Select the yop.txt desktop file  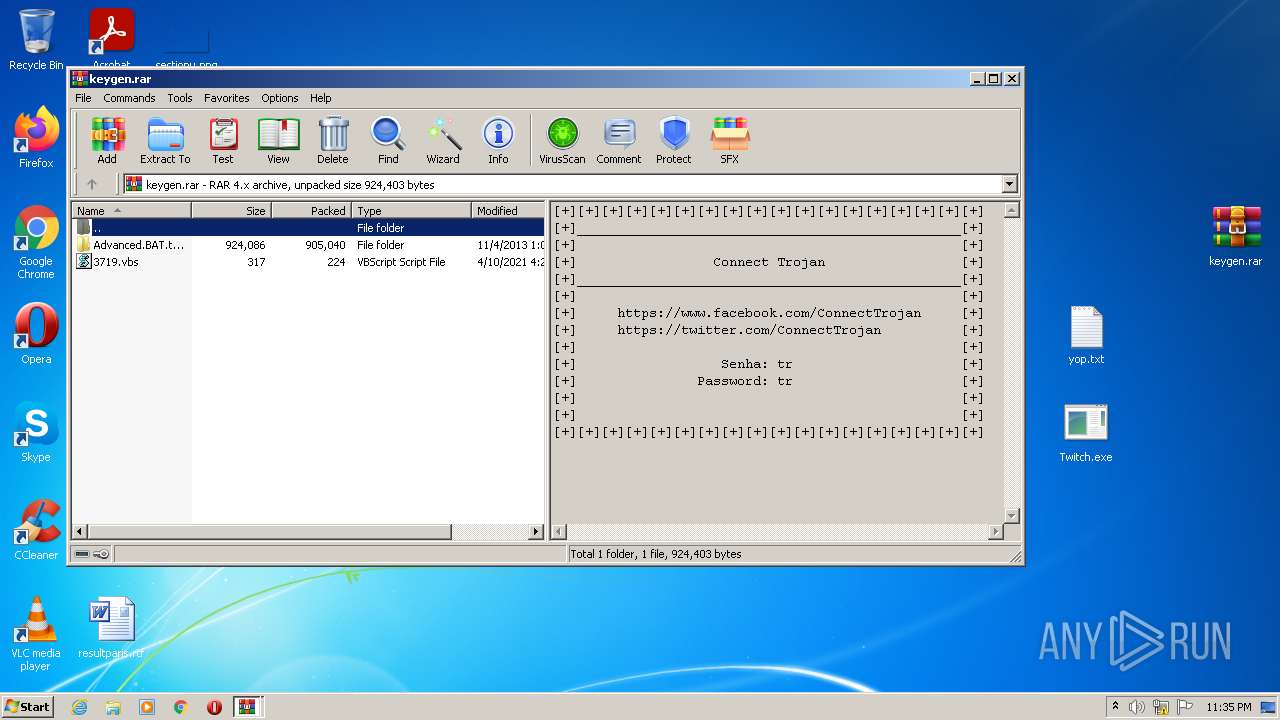(1086, 335)
